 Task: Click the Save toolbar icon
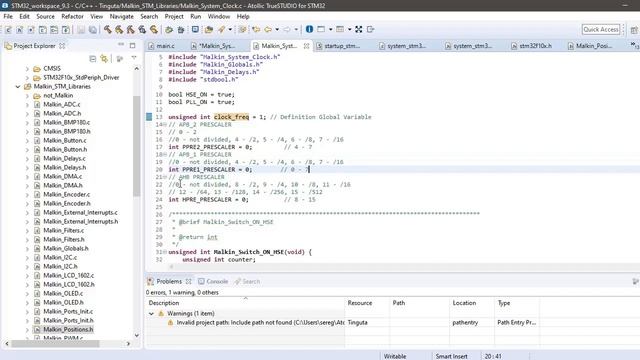tap(81, 29)
